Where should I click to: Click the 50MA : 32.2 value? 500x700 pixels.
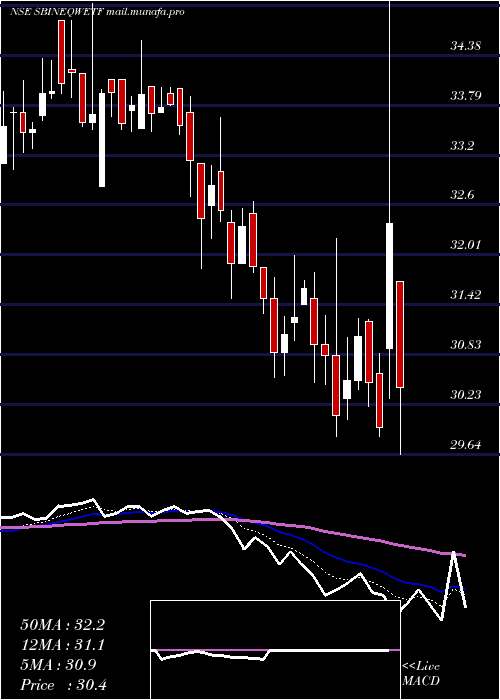[62, 625]
